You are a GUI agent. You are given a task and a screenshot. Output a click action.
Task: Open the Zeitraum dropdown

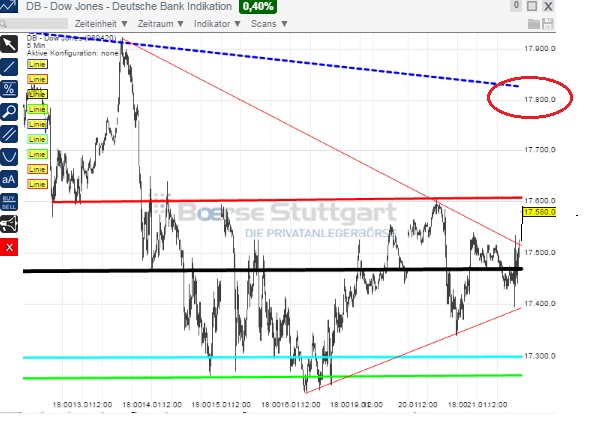pyautogui.click(x=161, y=24)
